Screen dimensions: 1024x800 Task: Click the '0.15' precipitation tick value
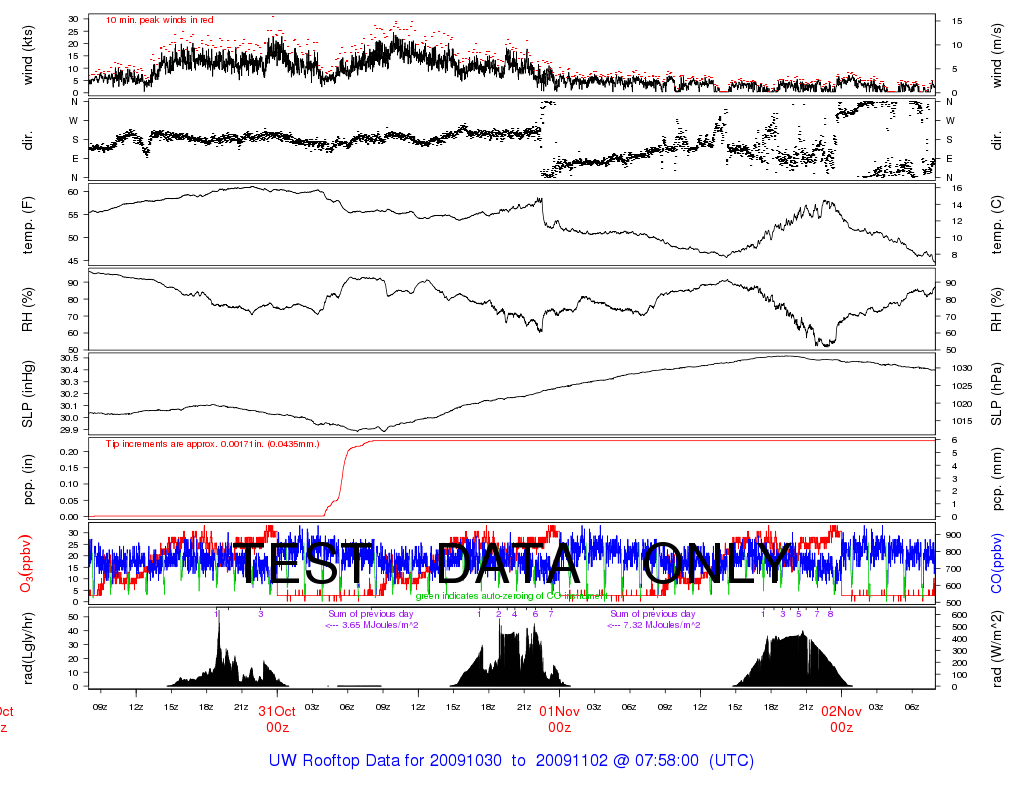point(69,468)
